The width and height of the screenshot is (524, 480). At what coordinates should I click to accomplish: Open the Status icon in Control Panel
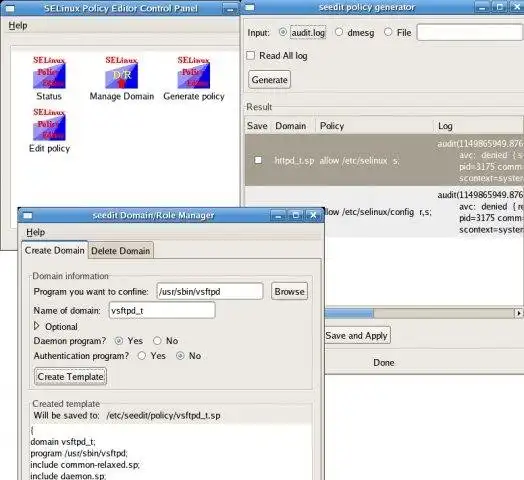[49, 78]
